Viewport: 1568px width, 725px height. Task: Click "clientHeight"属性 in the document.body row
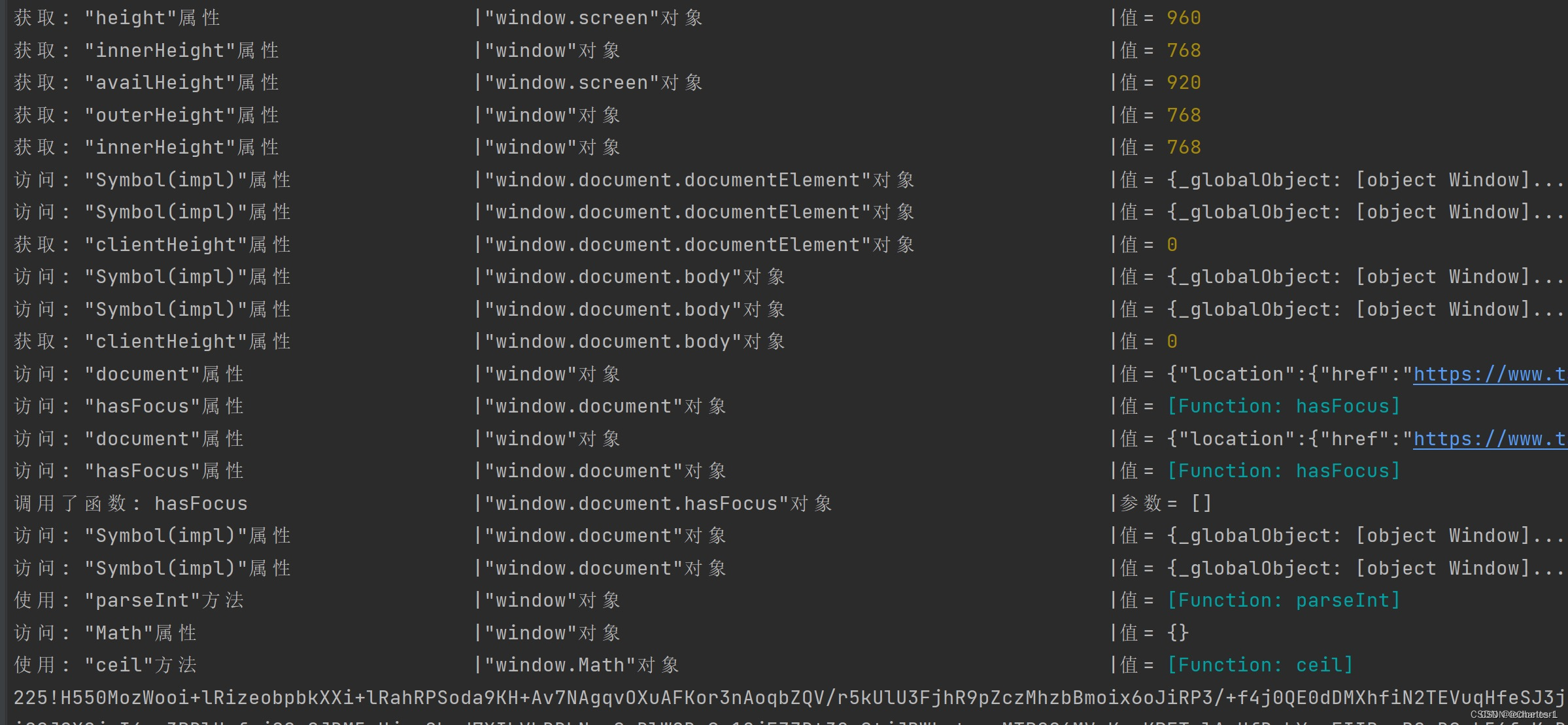click(187, 341)
